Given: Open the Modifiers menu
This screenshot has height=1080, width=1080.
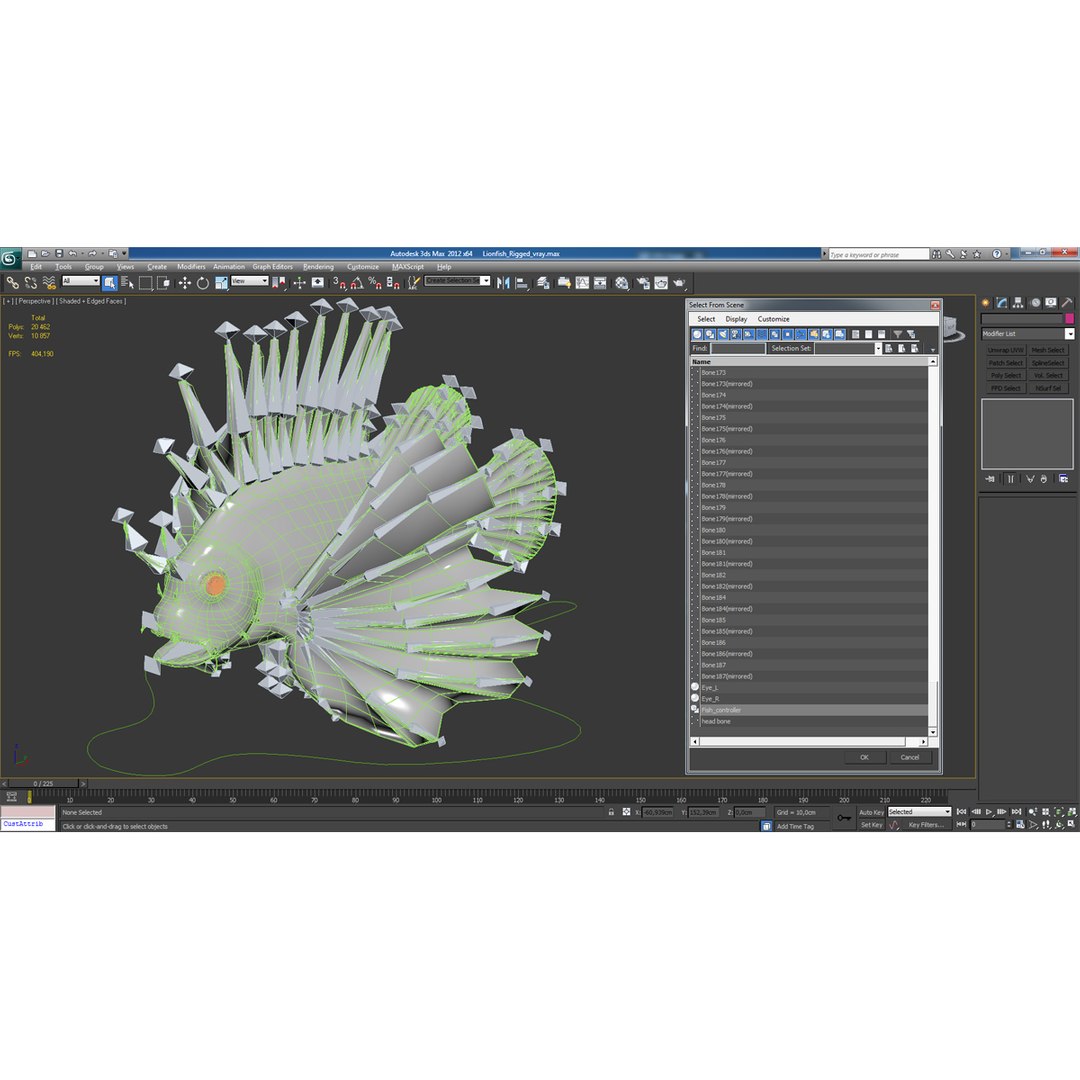Looking at the screenshot, I should pos(191,267).
